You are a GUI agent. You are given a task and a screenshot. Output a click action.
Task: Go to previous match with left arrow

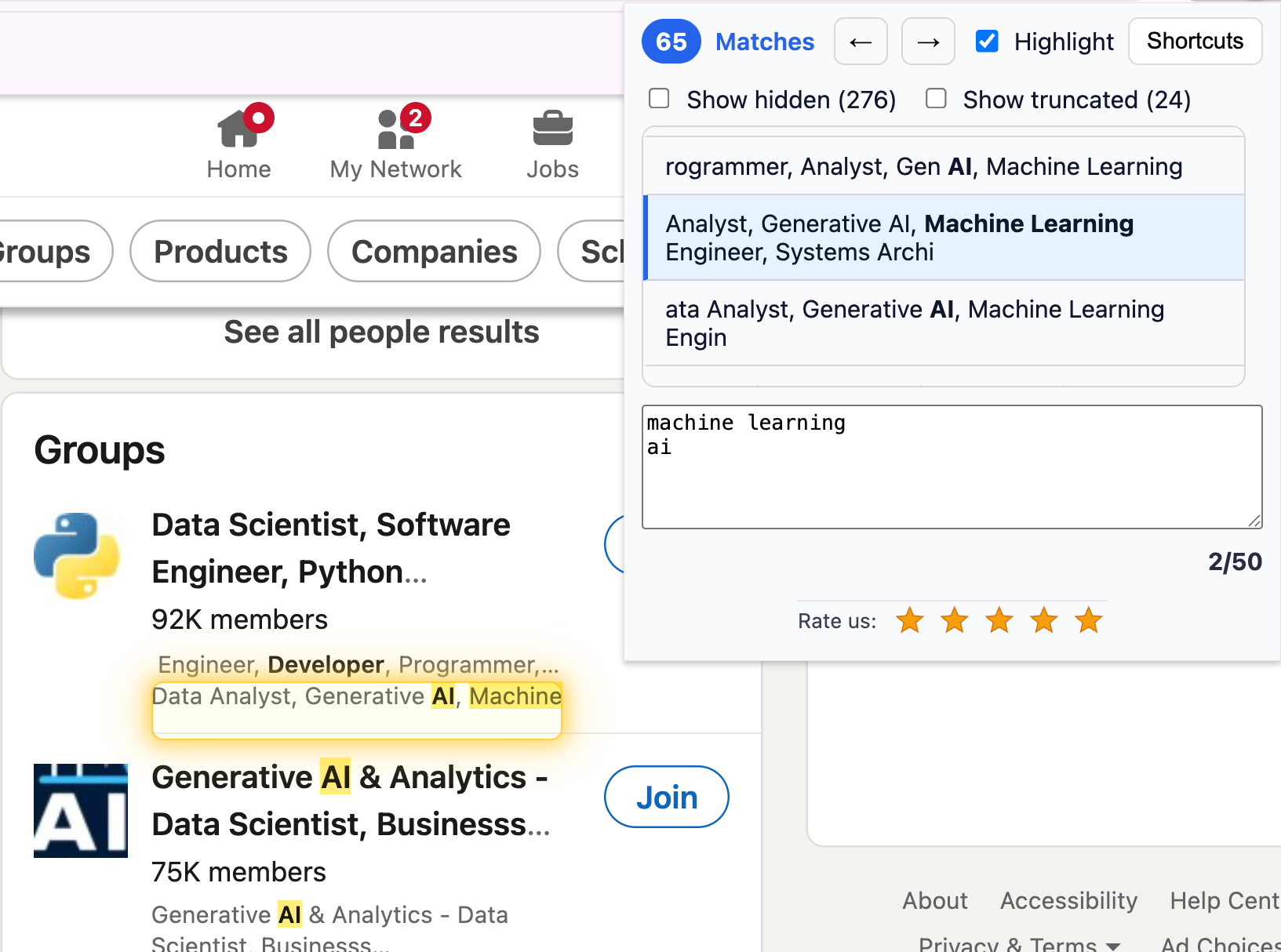(x=861, y=42)
